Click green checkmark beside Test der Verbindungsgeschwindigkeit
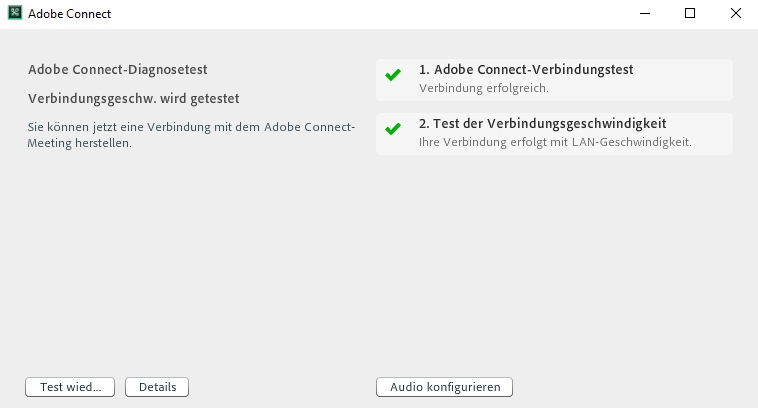758x408 pixels. [393, 130]
